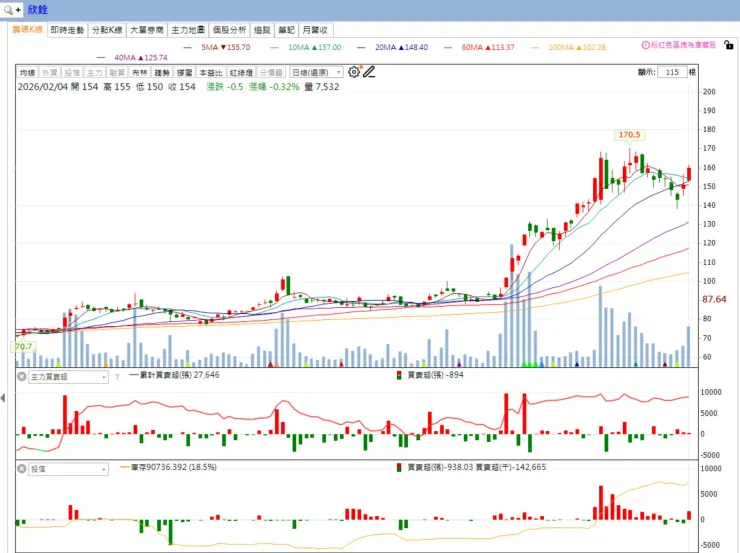Click the 累計買賣超(張) 27,646 legend
The image size is (740, 553).
(175, 375)
